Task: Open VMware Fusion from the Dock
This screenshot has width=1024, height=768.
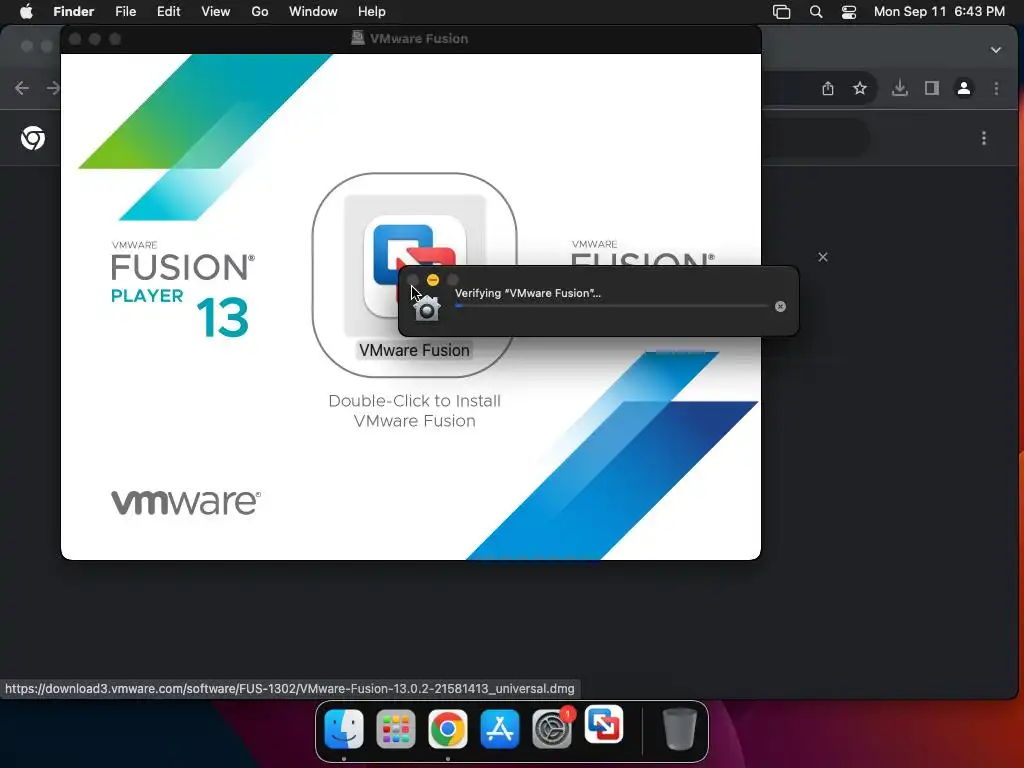Action: (603, 725)
